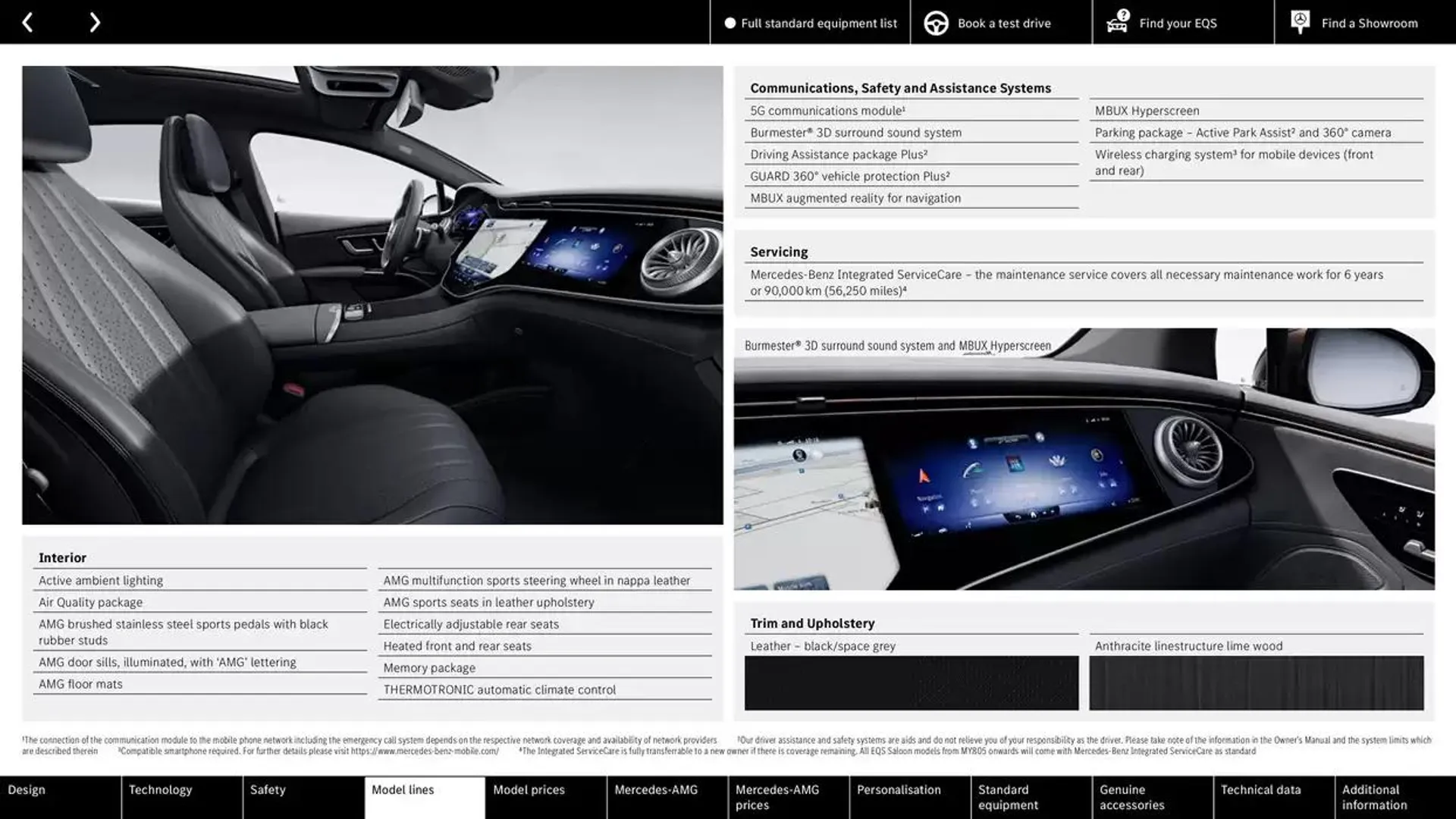Image resolution: width=1456 pixels, height=819 pixels.
Task: Select the Technology tab
Action: 159,790
